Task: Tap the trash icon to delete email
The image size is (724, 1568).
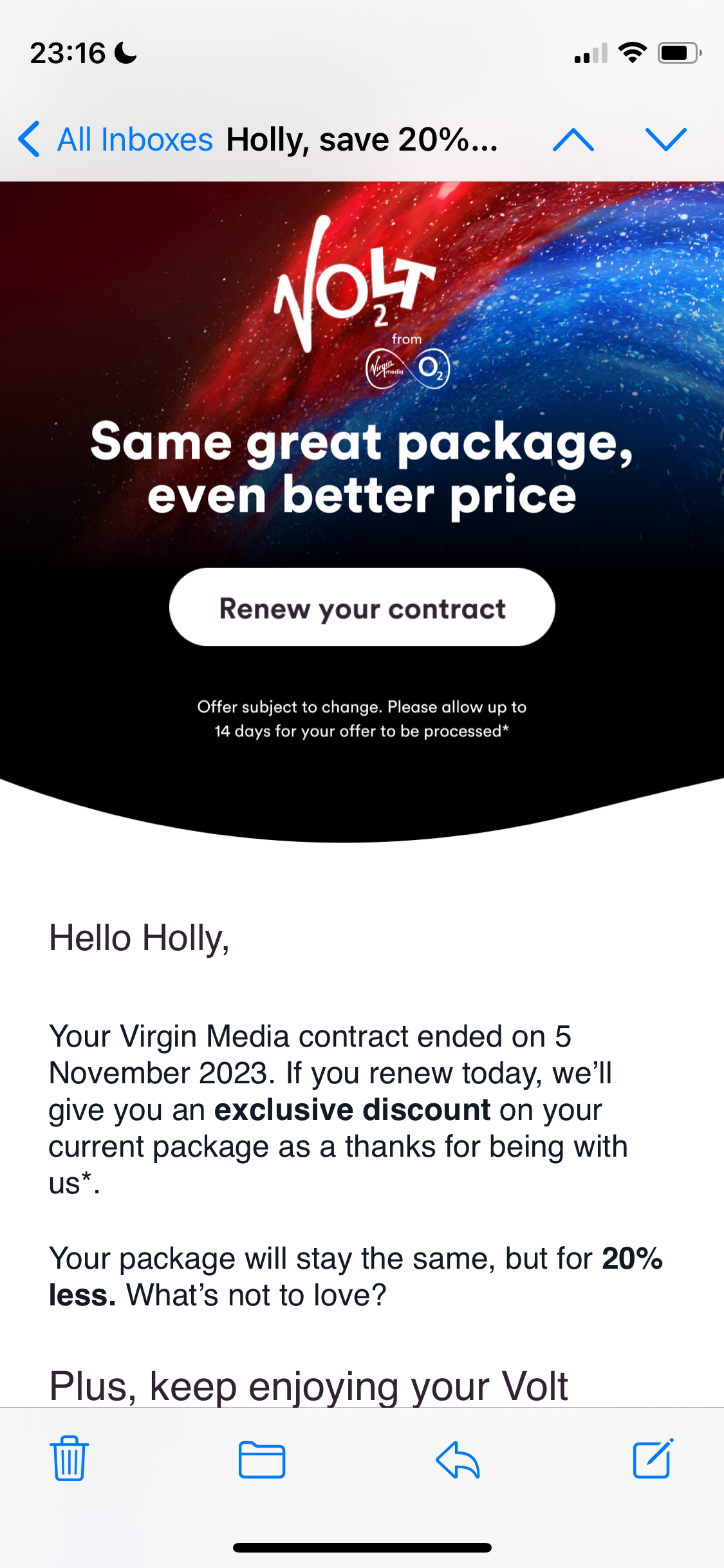Action: (70, 1459)
